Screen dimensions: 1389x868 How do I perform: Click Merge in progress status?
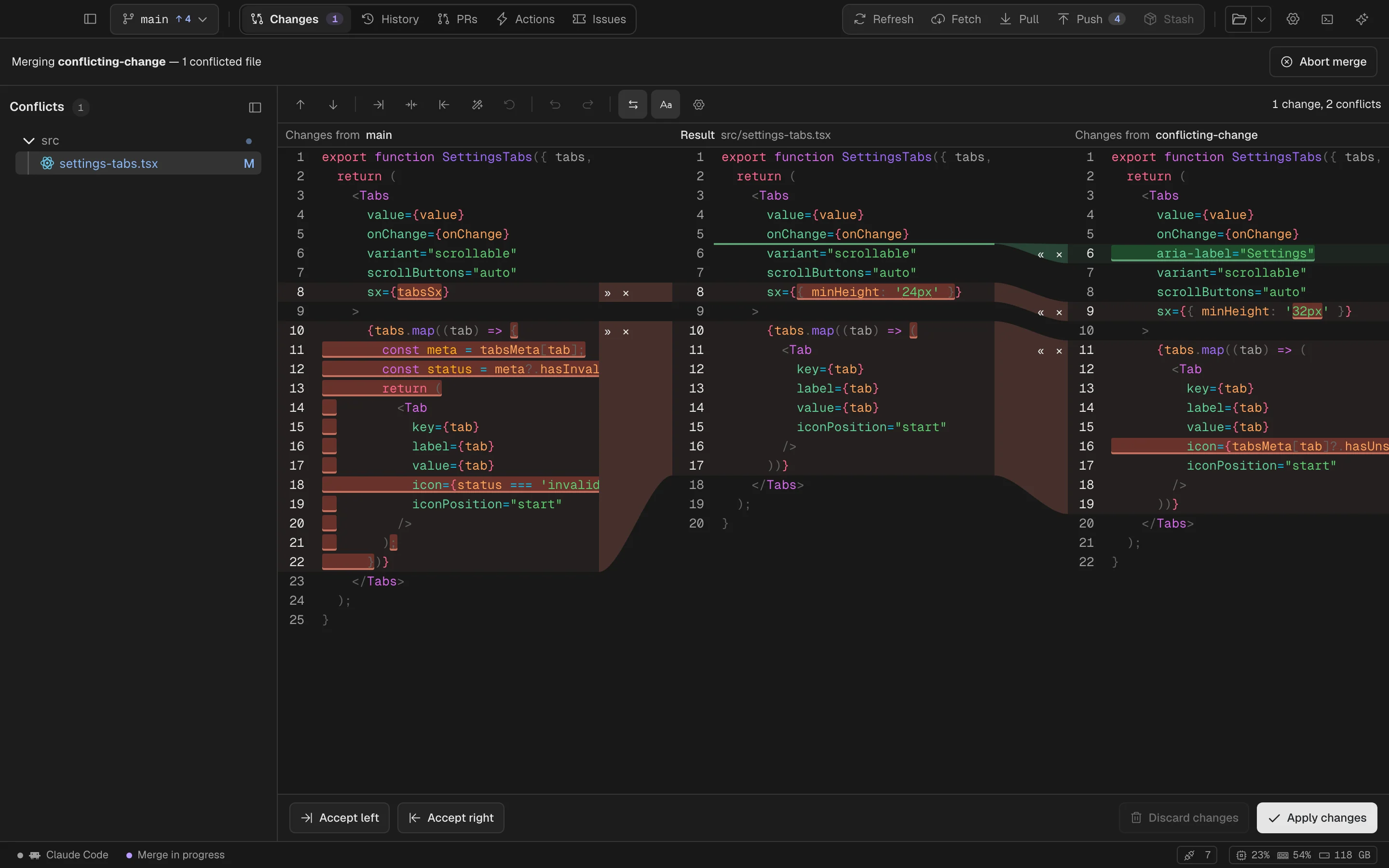(175, 855)
